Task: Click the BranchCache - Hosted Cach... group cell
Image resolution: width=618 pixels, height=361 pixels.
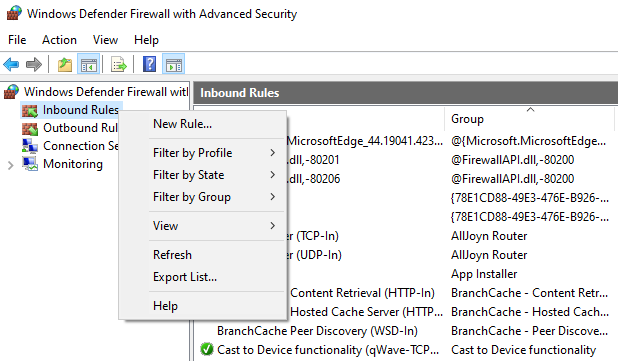Action: [x=530, y=312]
